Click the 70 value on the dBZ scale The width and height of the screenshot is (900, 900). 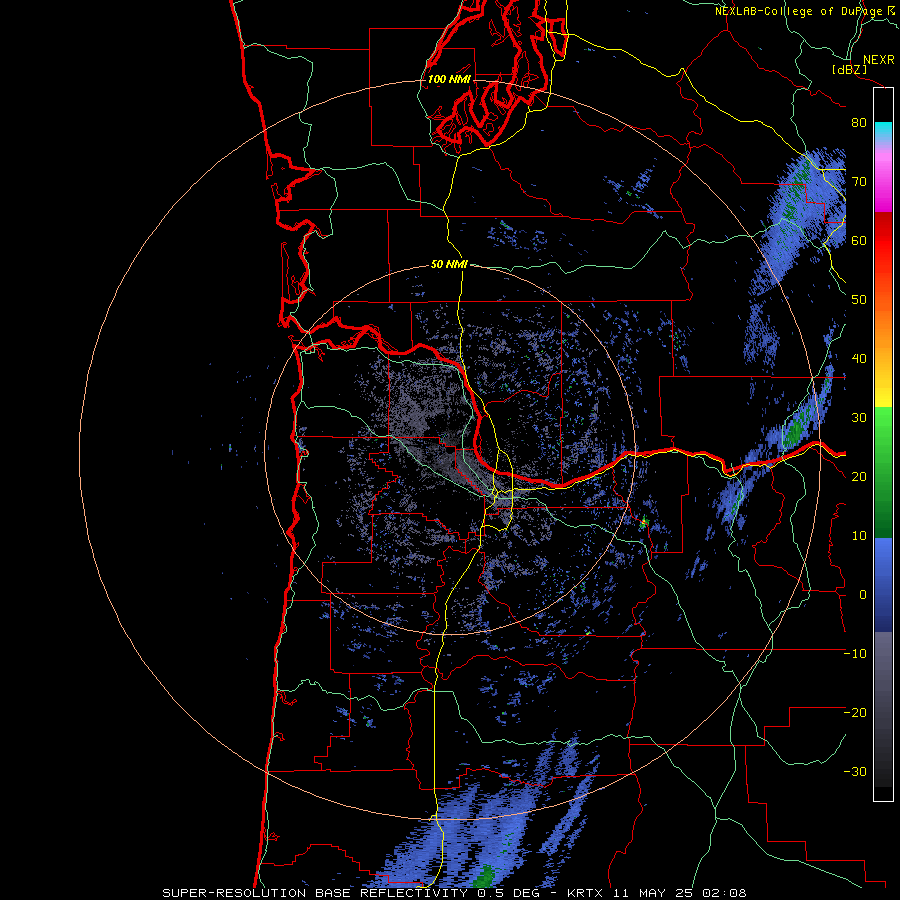pyautogui.click(x=859, y=182)
